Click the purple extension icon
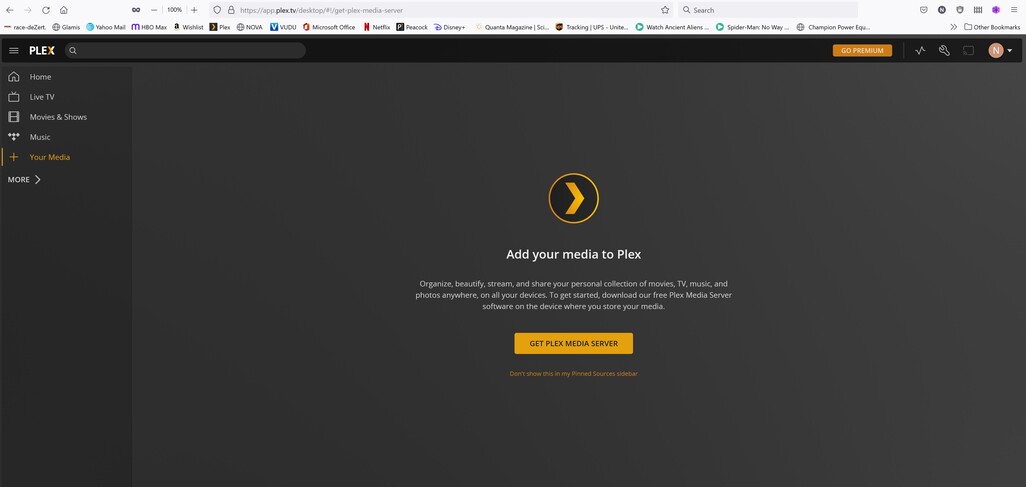The height and width of the screenshot is (487, 1026). point(996,10)
